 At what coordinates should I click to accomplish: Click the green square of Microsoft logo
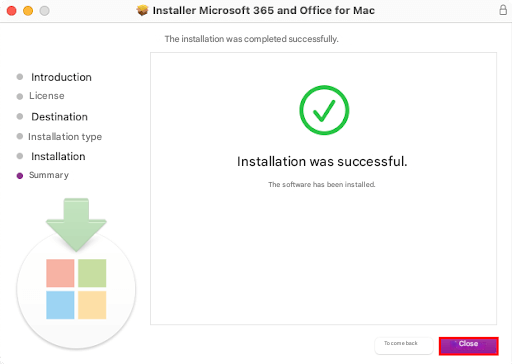(x=92, y=273)
